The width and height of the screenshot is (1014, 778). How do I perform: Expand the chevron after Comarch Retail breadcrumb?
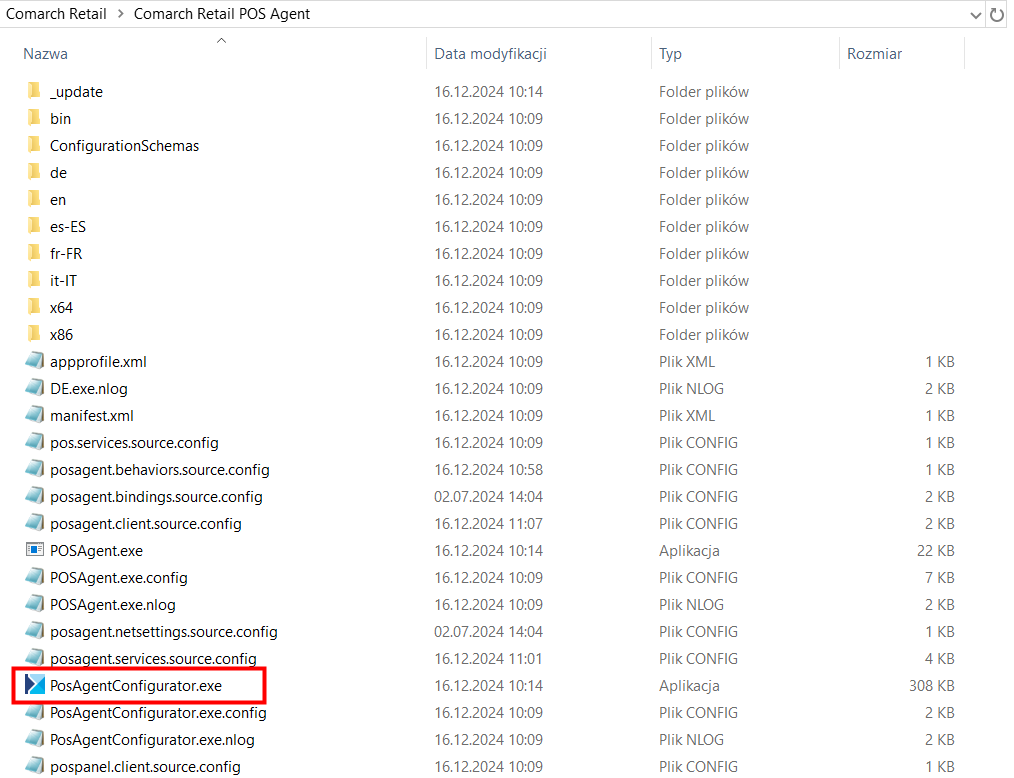(x=120, y=14)
